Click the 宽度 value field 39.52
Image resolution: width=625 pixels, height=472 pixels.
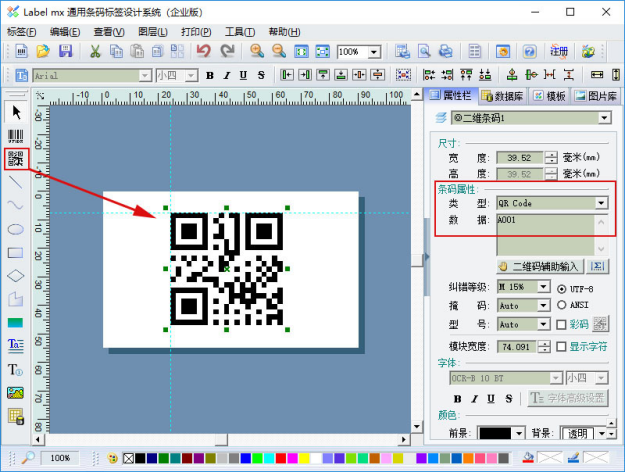click(x=520, y=158)
